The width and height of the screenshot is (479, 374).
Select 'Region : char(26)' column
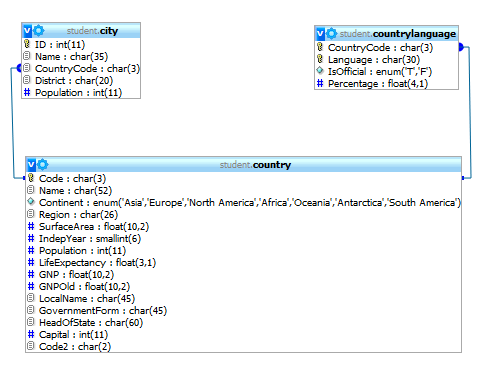[x=78, y=215]
